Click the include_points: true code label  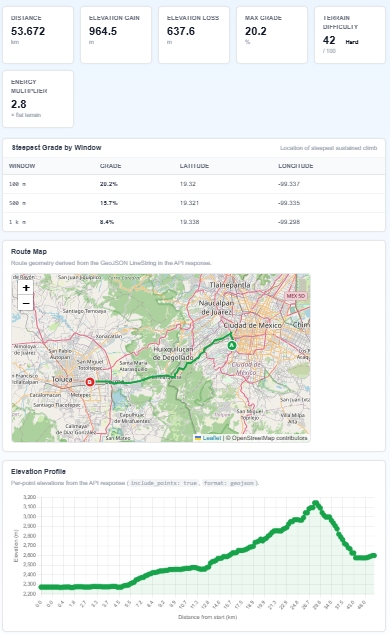[x=164, y=483]
